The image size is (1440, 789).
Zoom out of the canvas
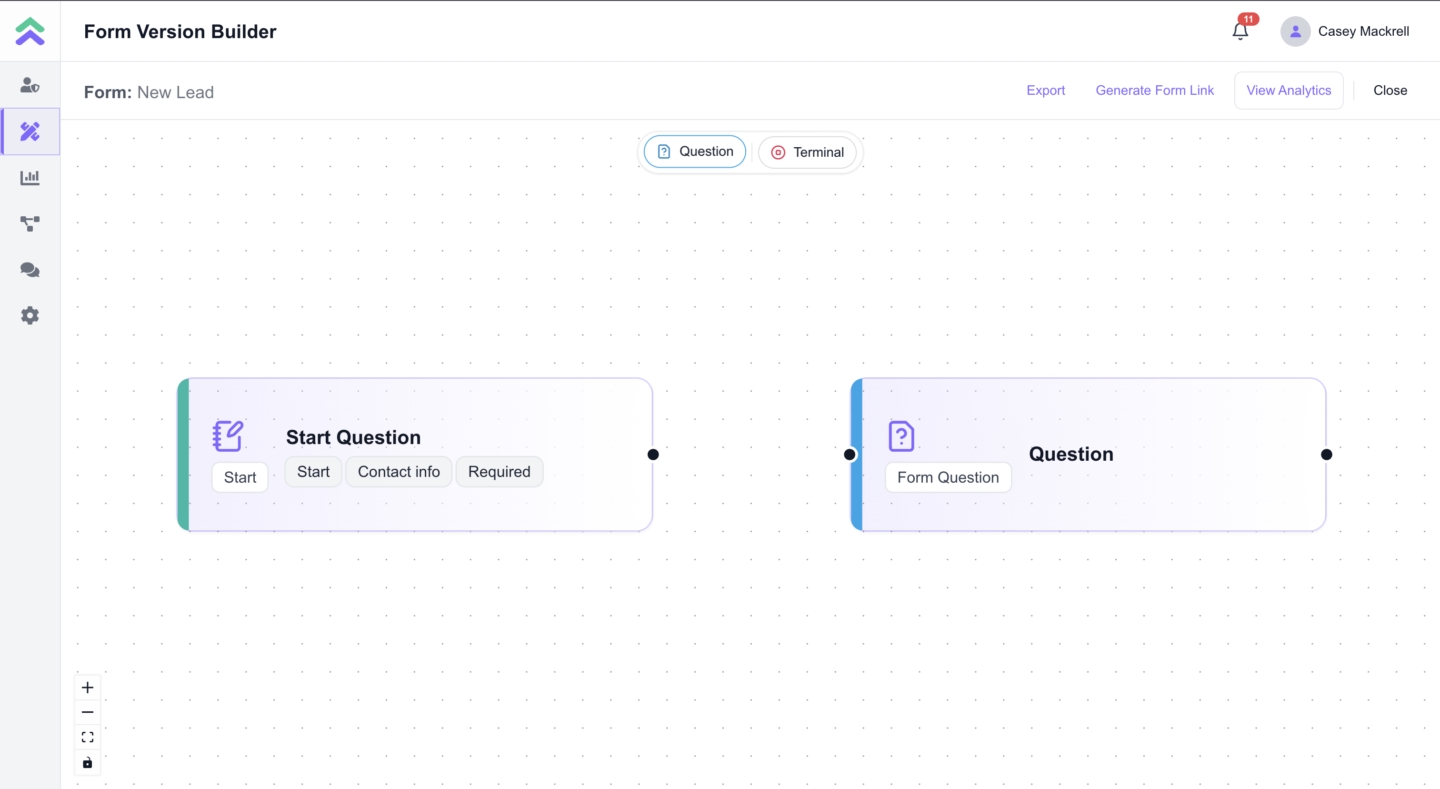point(88,713)
